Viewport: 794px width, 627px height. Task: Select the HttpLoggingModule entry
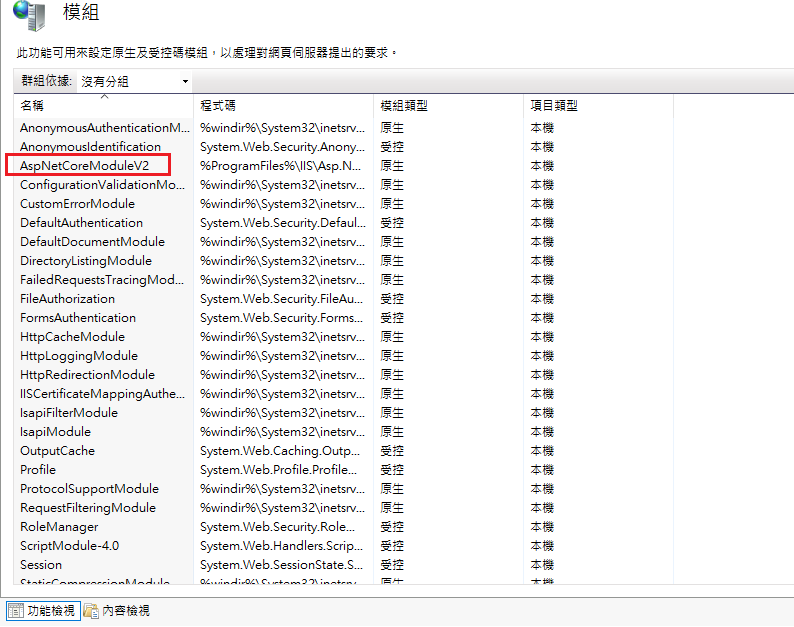click(79, 356)
